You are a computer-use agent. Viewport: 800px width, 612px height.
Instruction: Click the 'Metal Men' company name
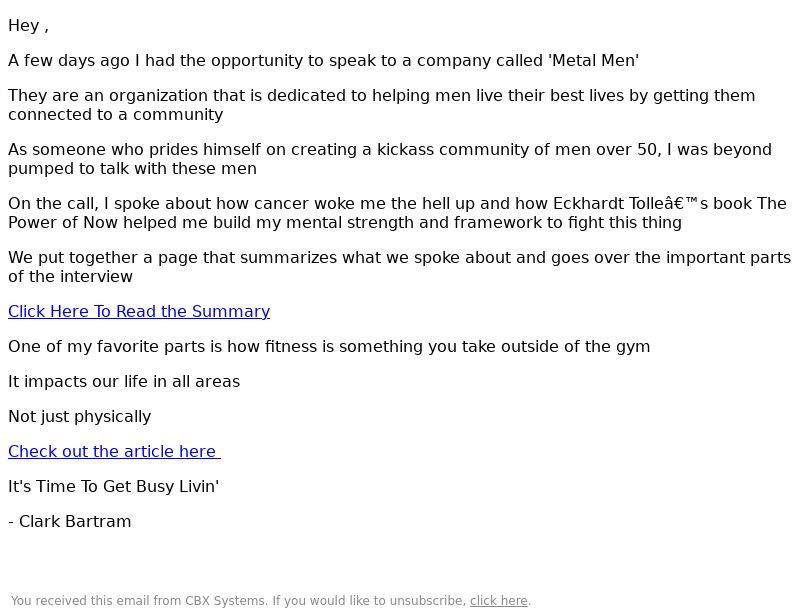pyautogui.click(x=593, y=60)
